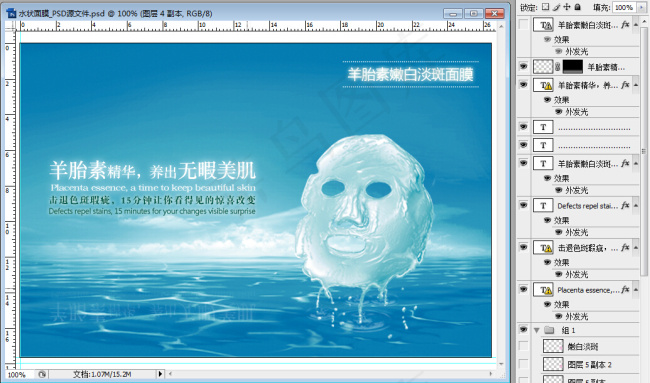Click the 填充 fill 100% field
Image resolution: width=650 pixels, height=383 pixels.
623,7
